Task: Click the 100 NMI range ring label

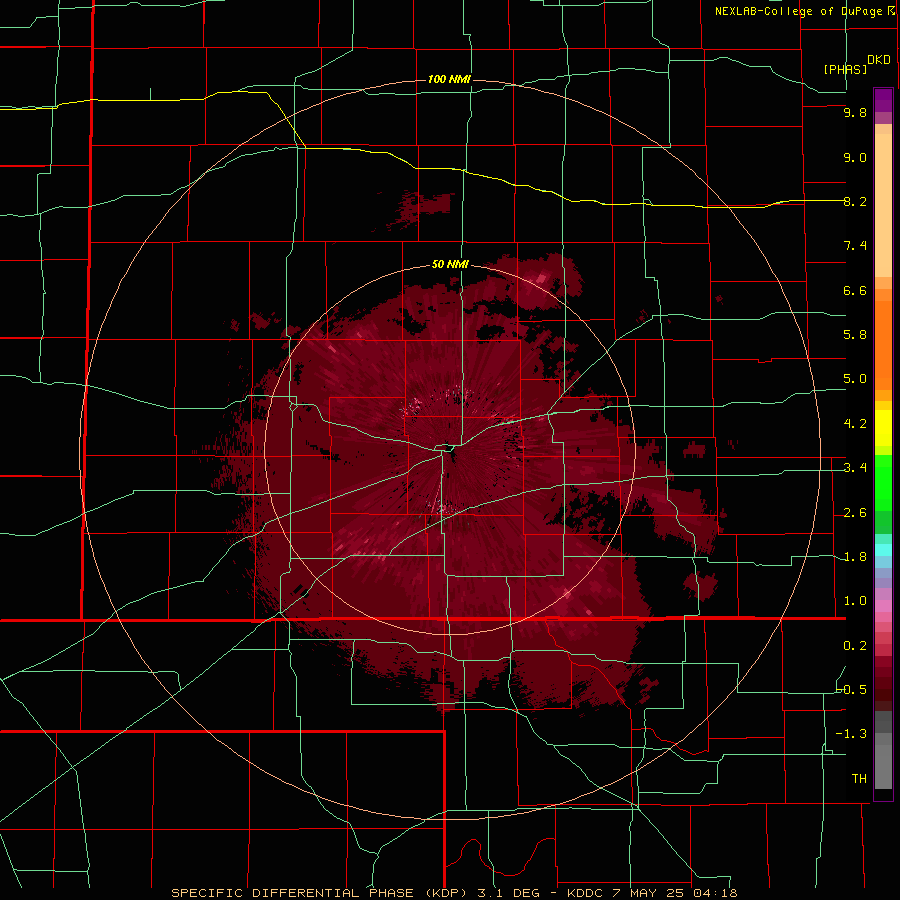Action: pyautogui.click(x=449, y=79)
